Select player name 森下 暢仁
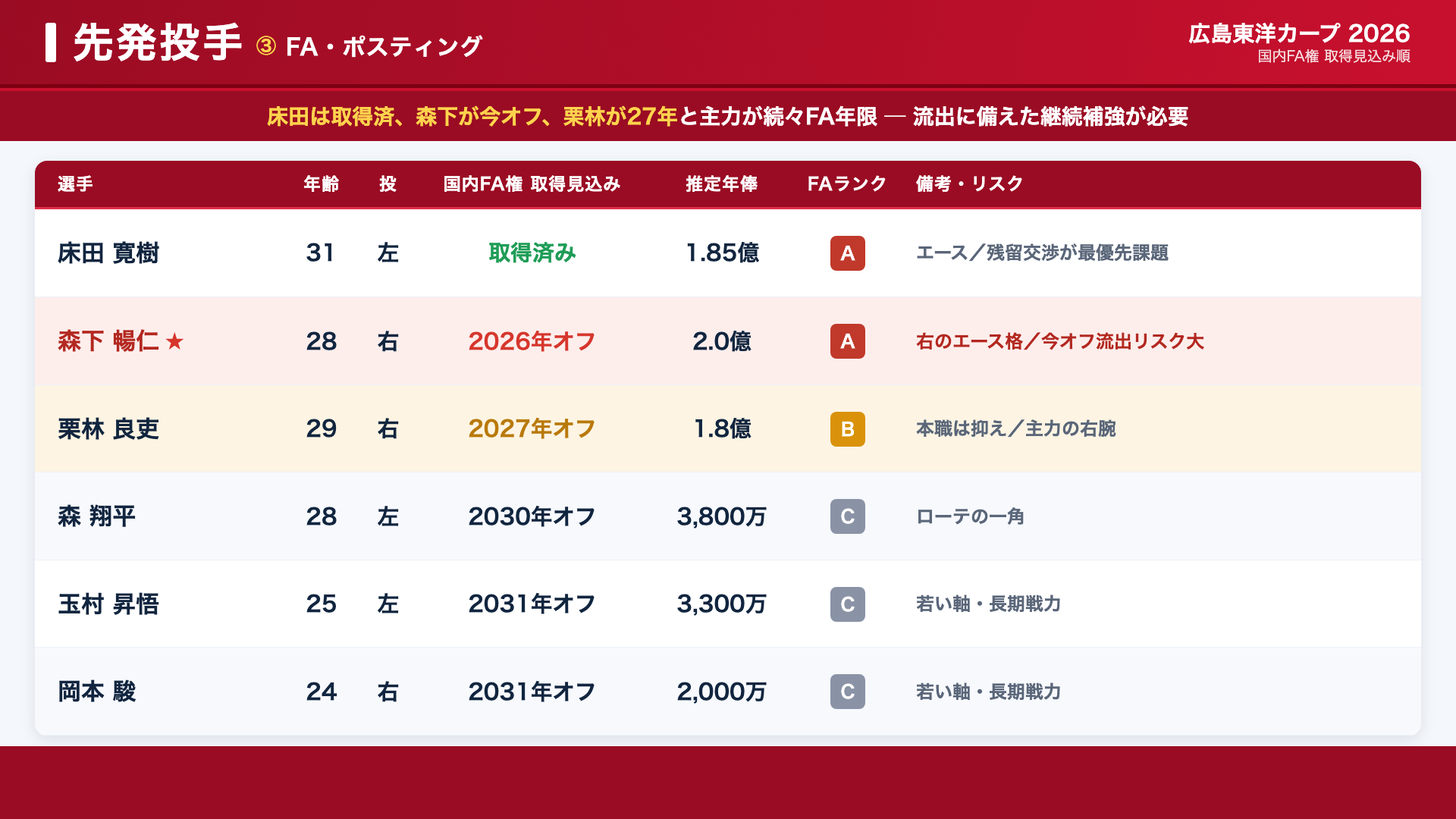Image resolution: width=1456 pixels, height=819 pixels. [x=108, y=341]
